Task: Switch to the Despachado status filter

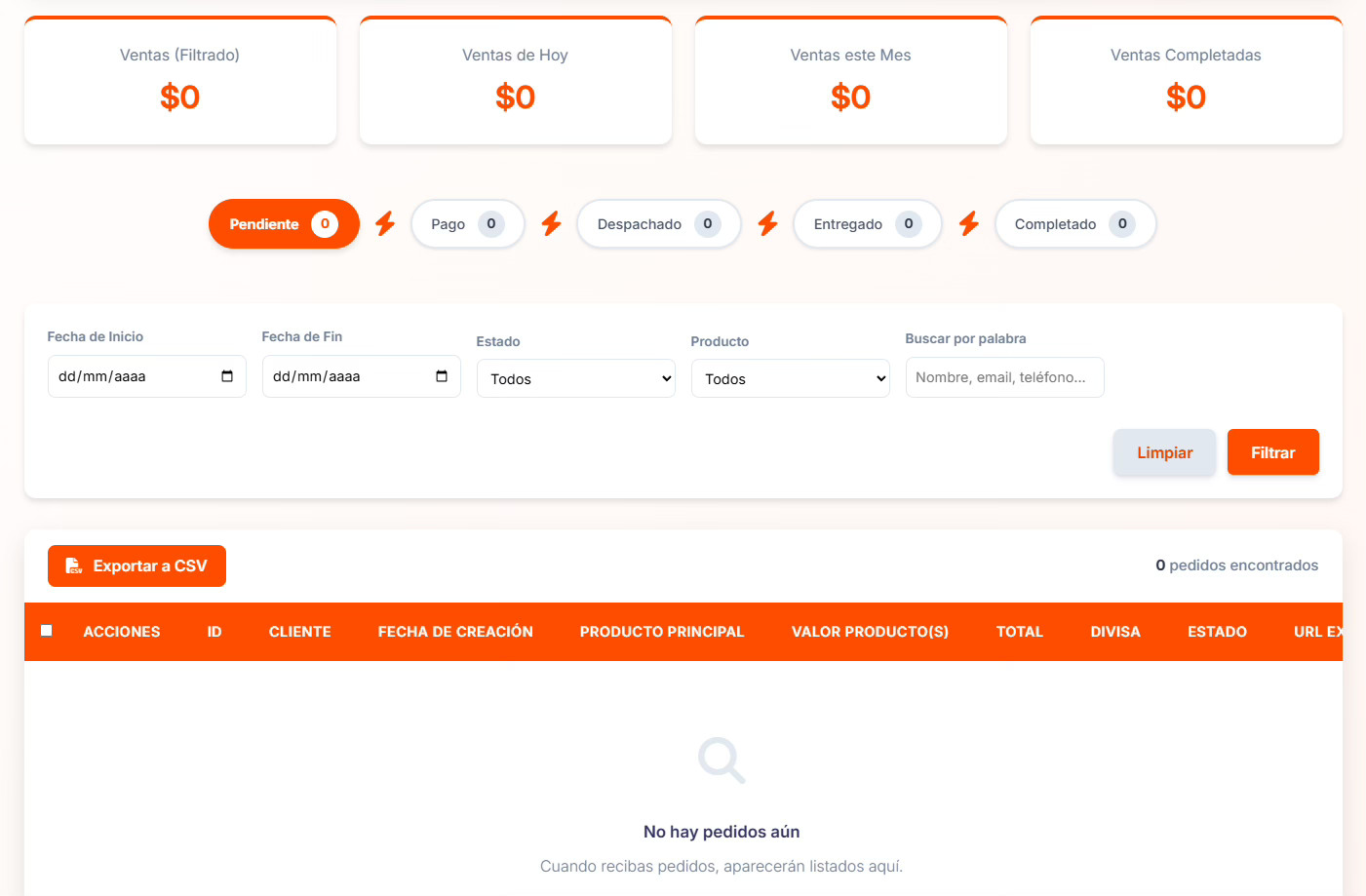Action: pyautogui.click(x=658, y=223)
